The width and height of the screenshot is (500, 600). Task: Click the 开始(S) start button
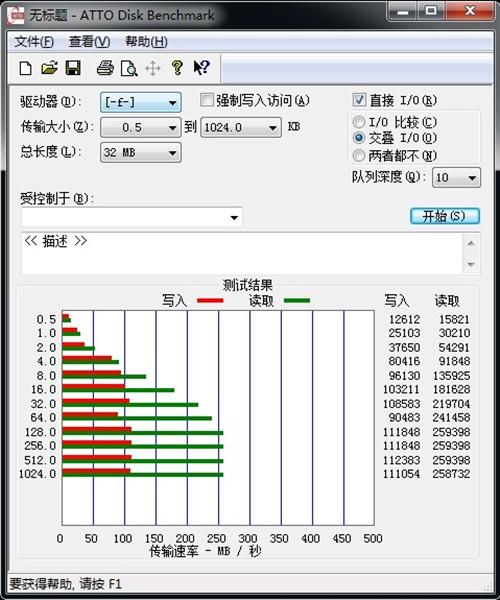click(x=445, y=216)
